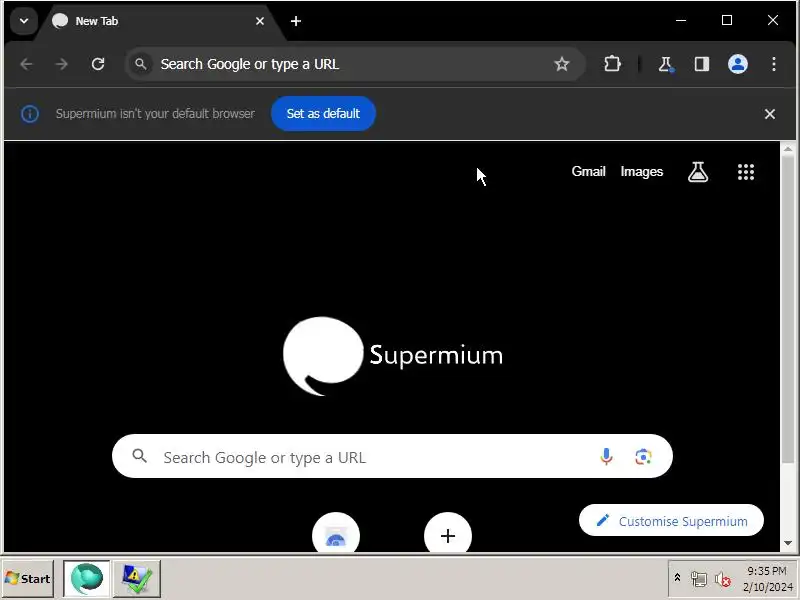The image size is (800, 600).
Task: Open a new tab with plus button
Action: (295, 21)
